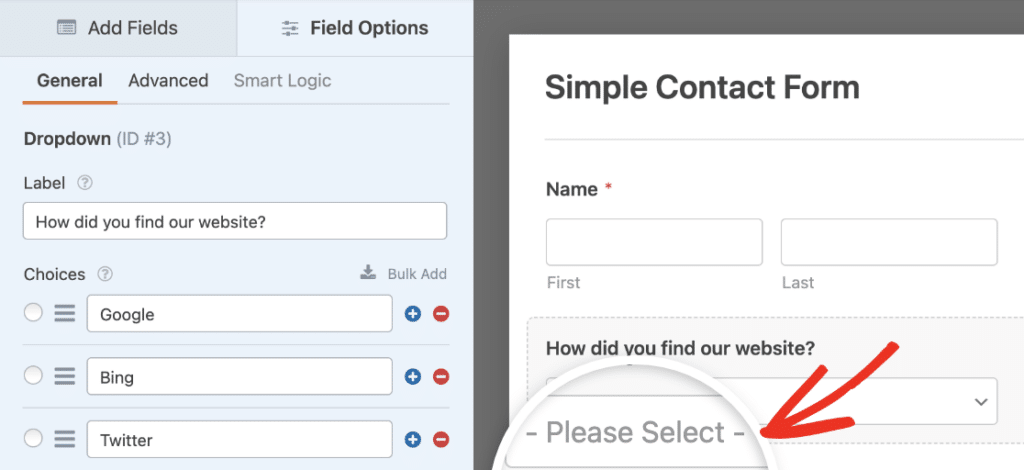Grab the Google choice reorder handle
Screen dimensions: 1024x470
point(65,313)
